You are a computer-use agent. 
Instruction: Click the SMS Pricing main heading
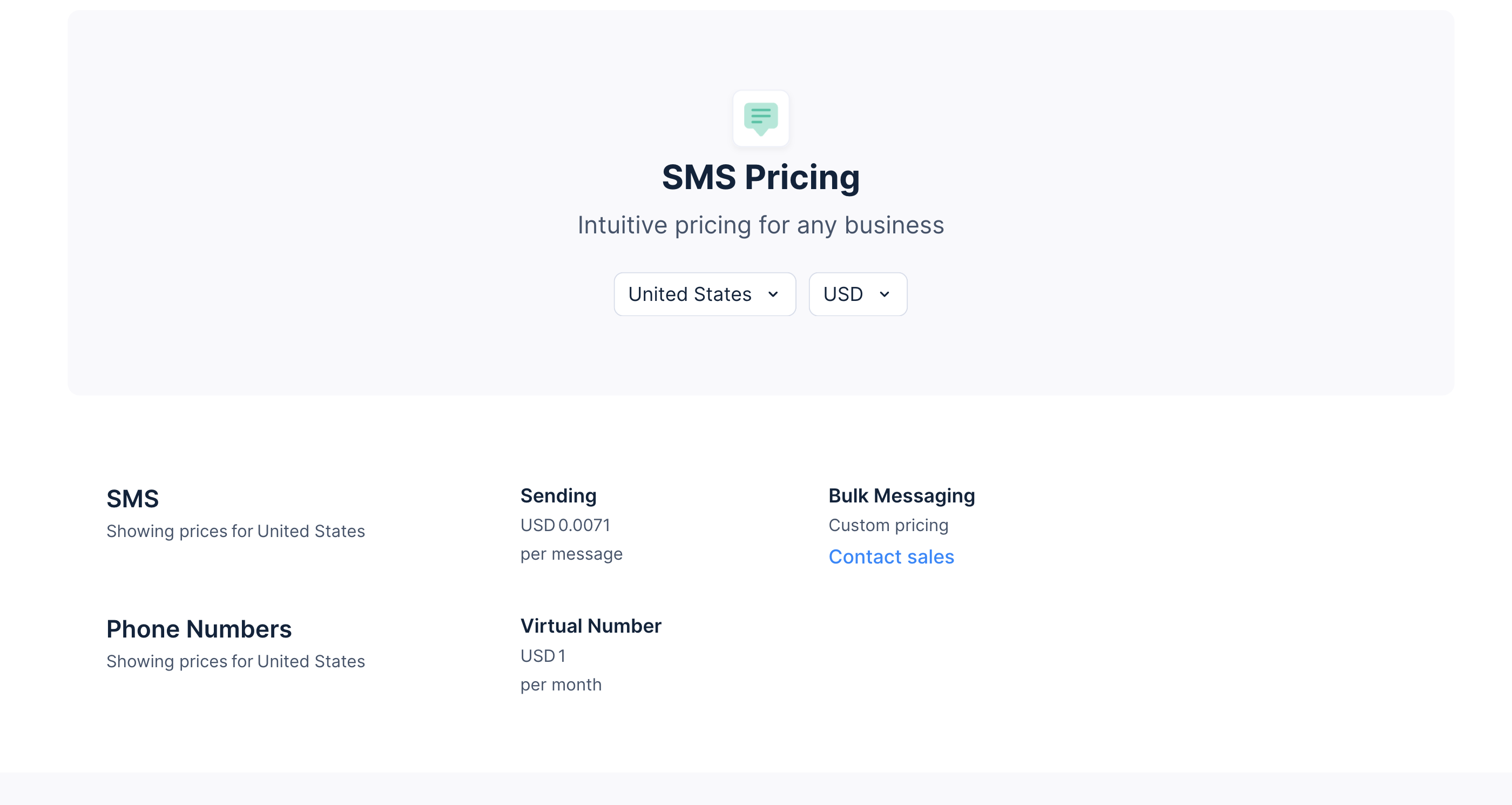tap(761, 177)
